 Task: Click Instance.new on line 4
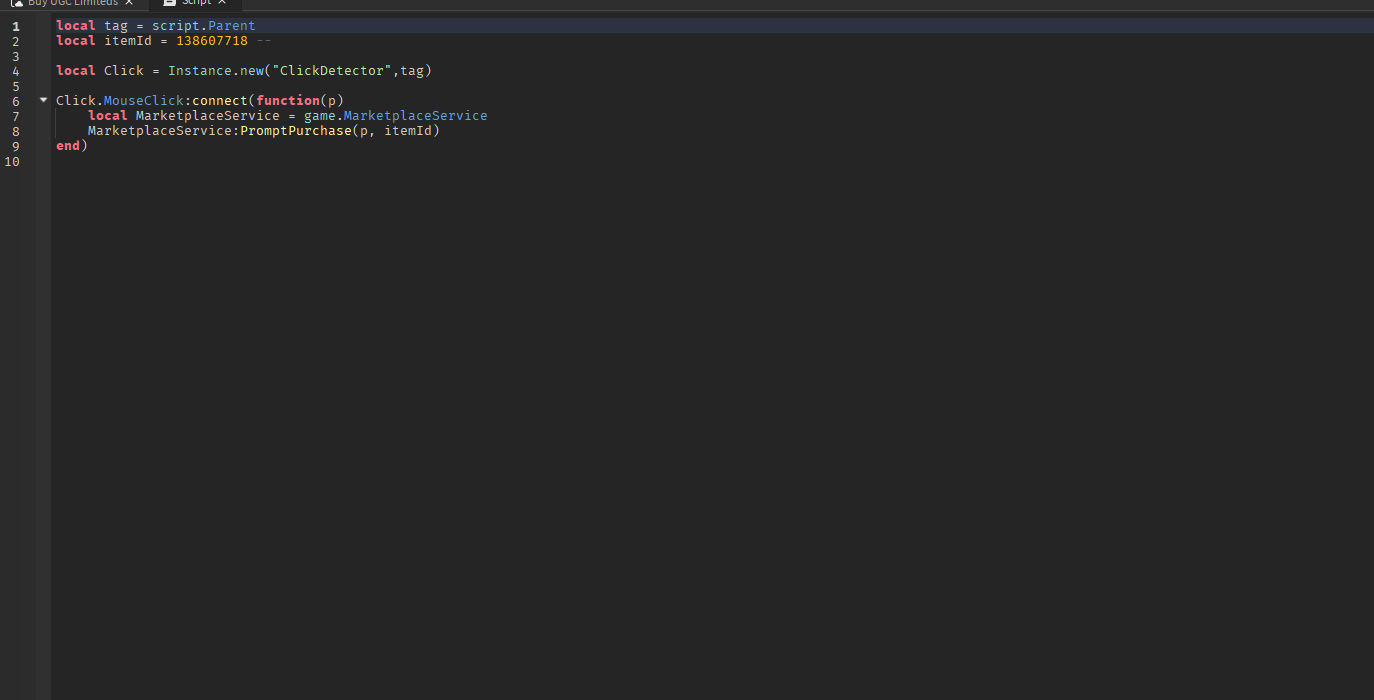click(216, 70)
